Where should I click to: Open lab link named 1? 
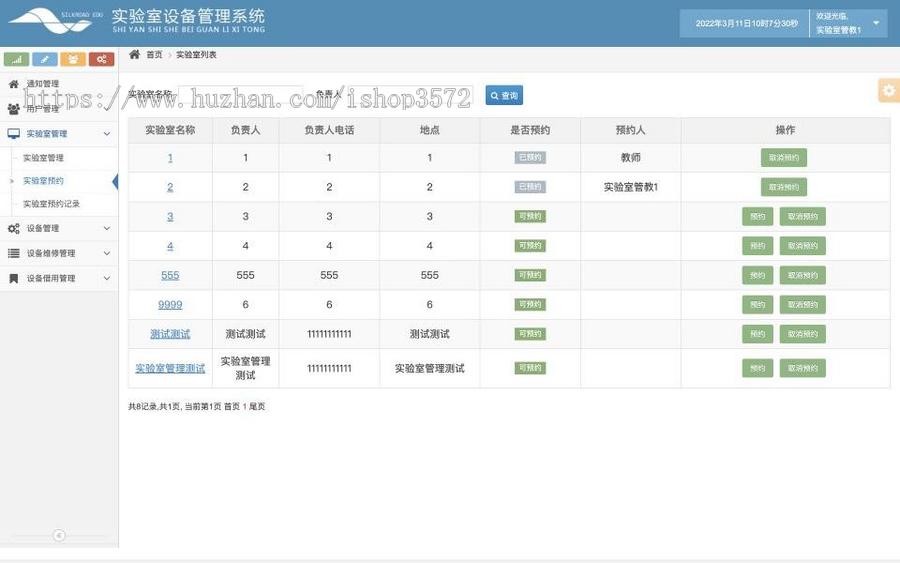pos(170,158)
